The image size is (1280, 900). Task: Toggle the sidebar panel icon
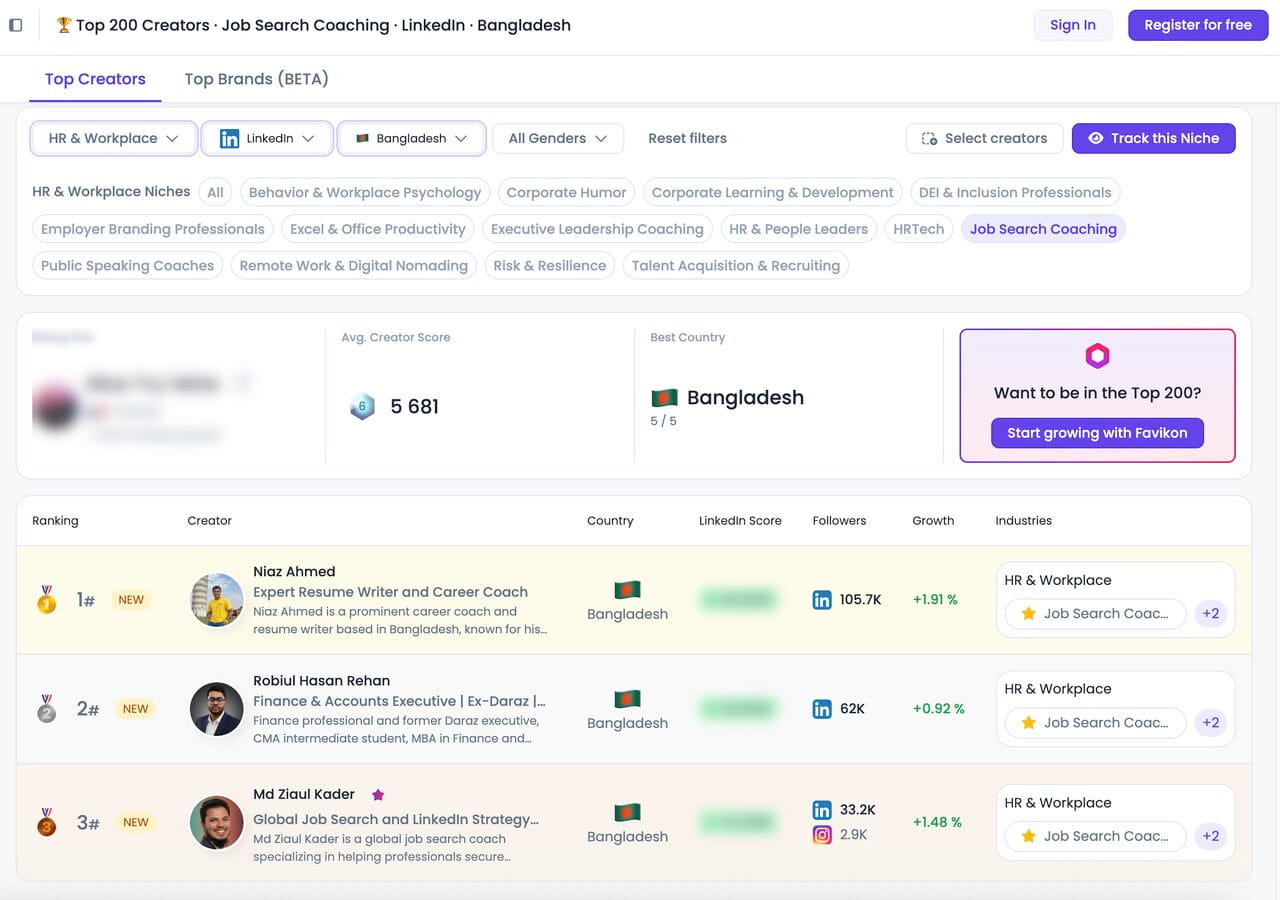[15, 25]
